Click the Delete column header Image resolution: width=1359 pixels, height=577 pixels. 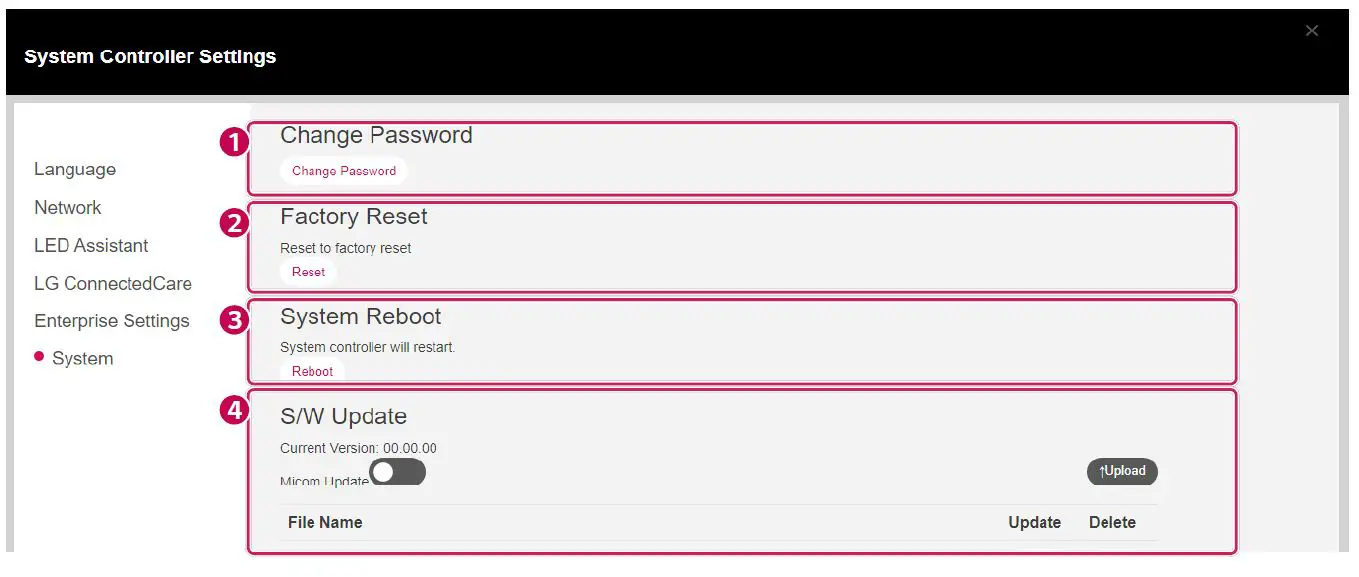tap(1112, 522)
